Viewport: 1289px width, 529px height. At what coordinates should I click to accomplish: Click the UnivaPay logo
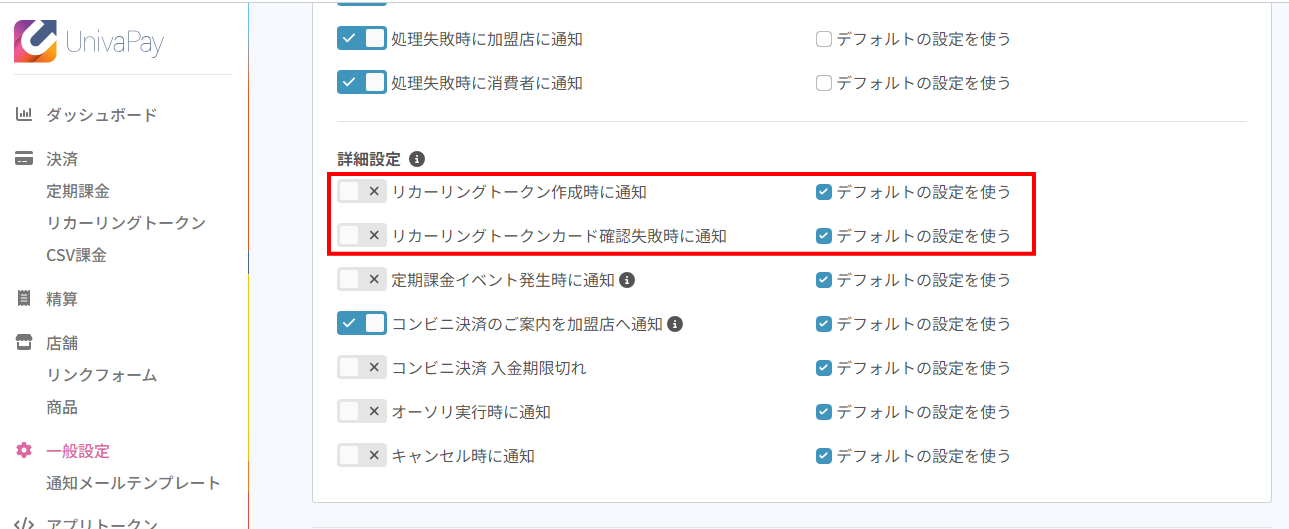89,43
